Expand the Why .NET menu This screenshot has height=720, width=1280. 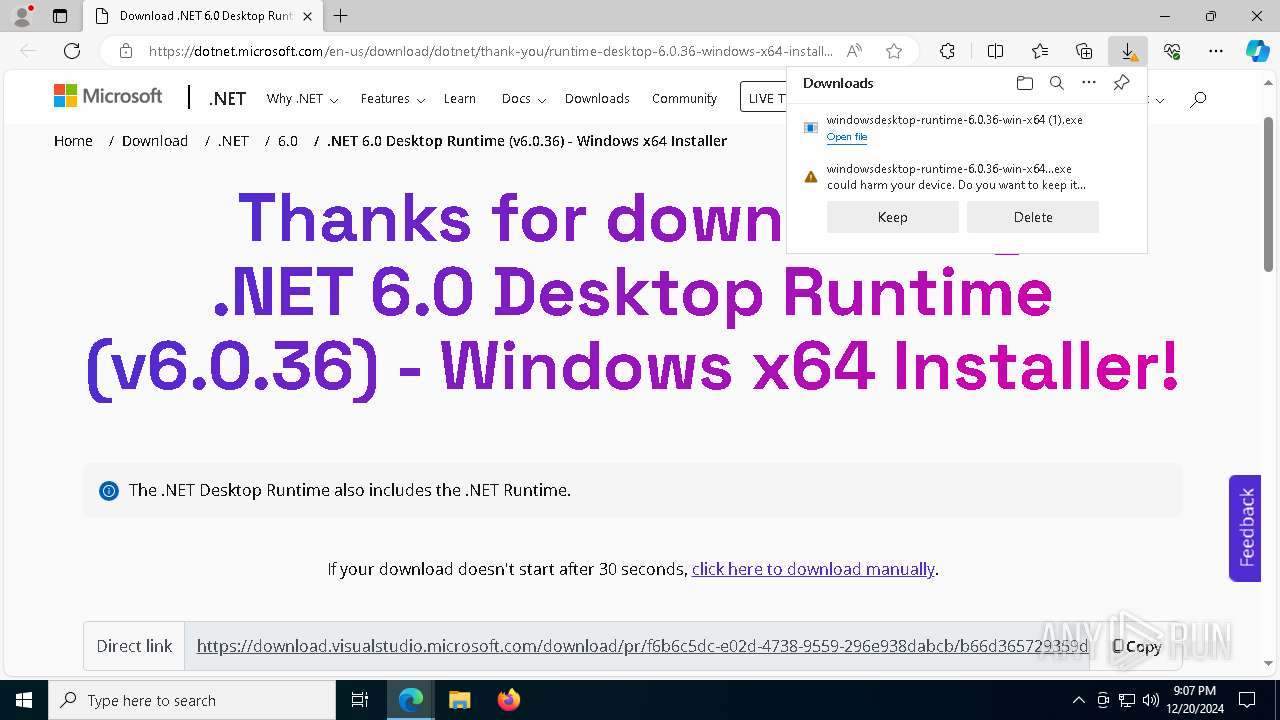point(302,99)
